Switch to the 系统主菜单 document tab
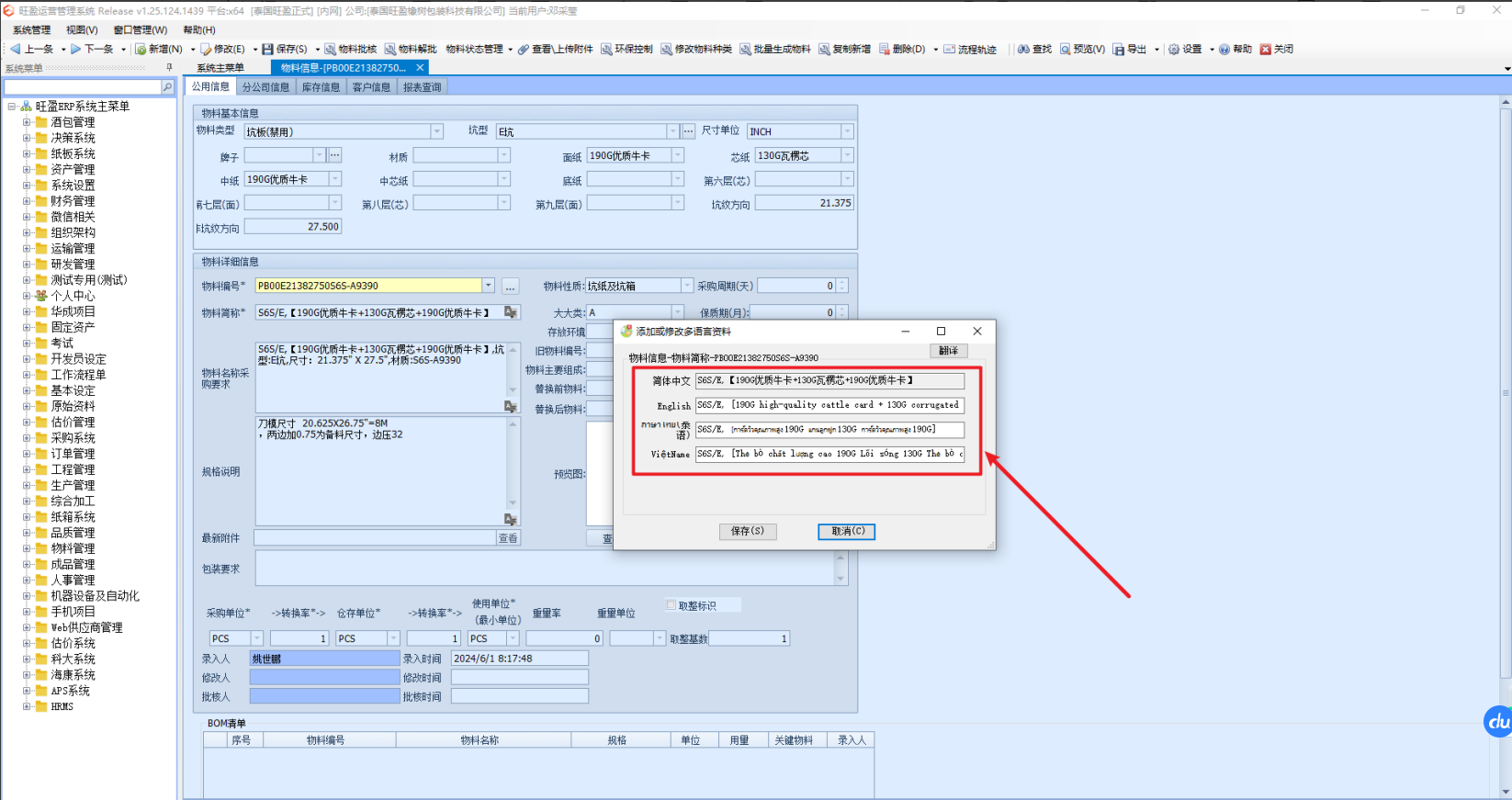Image resolution: width=1512 pixels, height=800 pixels. 220,68
